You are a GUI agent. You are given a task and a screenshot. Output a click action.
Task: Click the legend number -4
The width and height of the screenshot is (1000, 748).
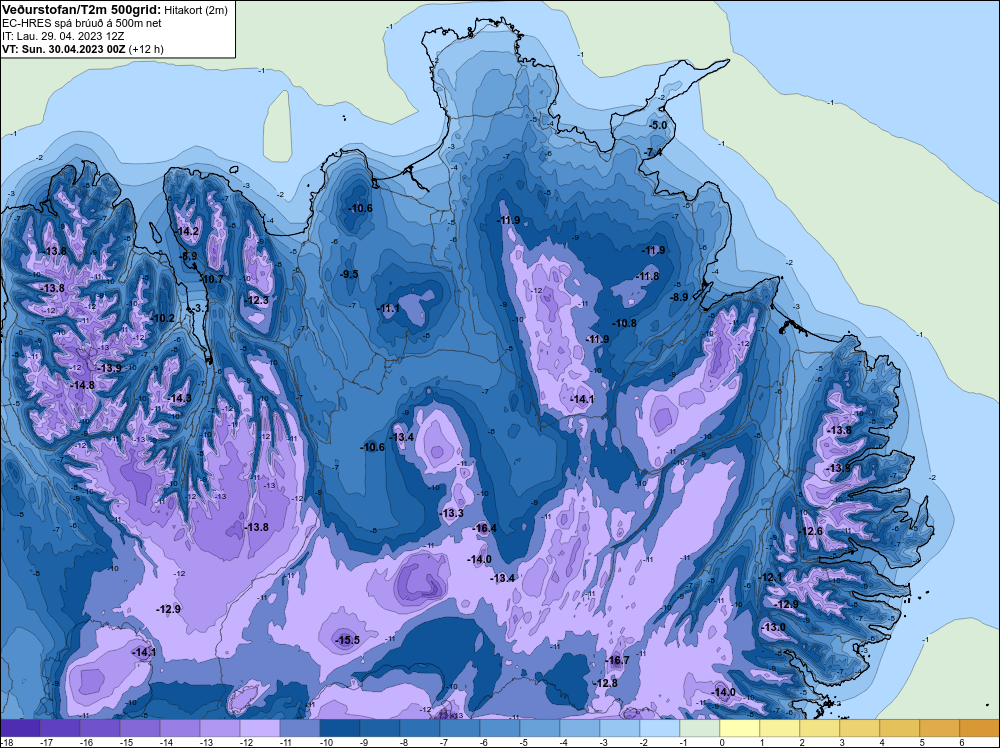pyautogui.click(x=565, y=742)
